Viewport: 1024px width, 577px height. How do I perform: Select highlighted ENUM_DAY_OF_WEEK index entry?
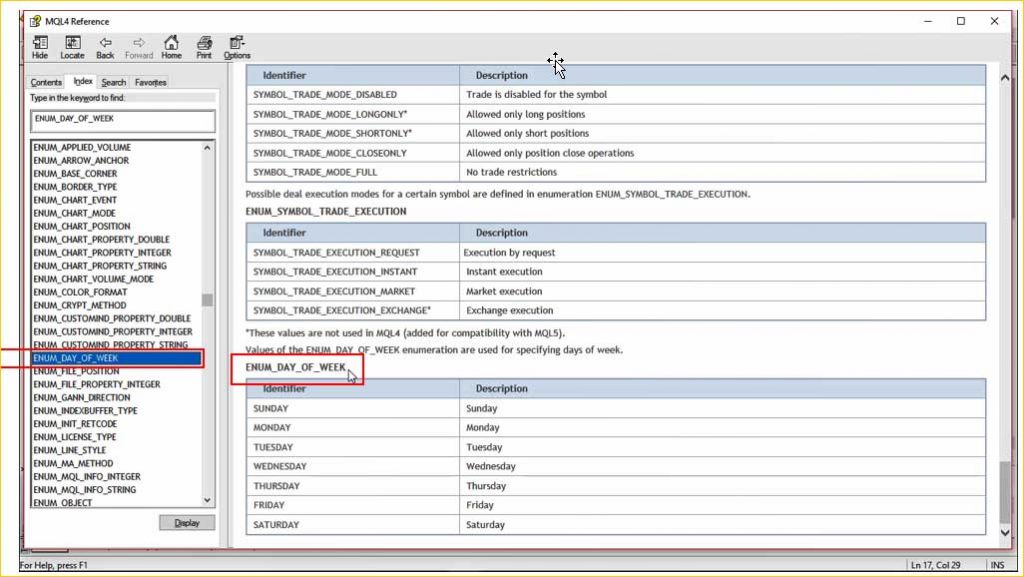116,358
